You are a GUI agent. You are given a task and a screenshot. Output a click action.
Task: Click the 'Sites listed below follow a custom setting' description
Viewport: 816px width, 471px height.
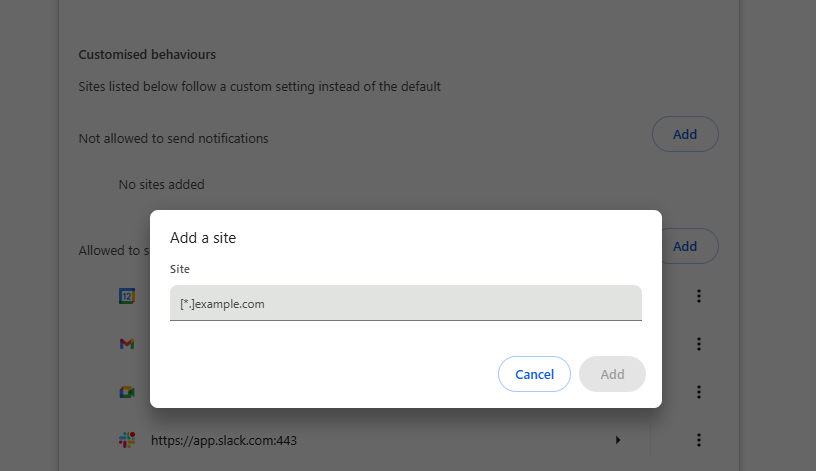[x=259, y=86]
